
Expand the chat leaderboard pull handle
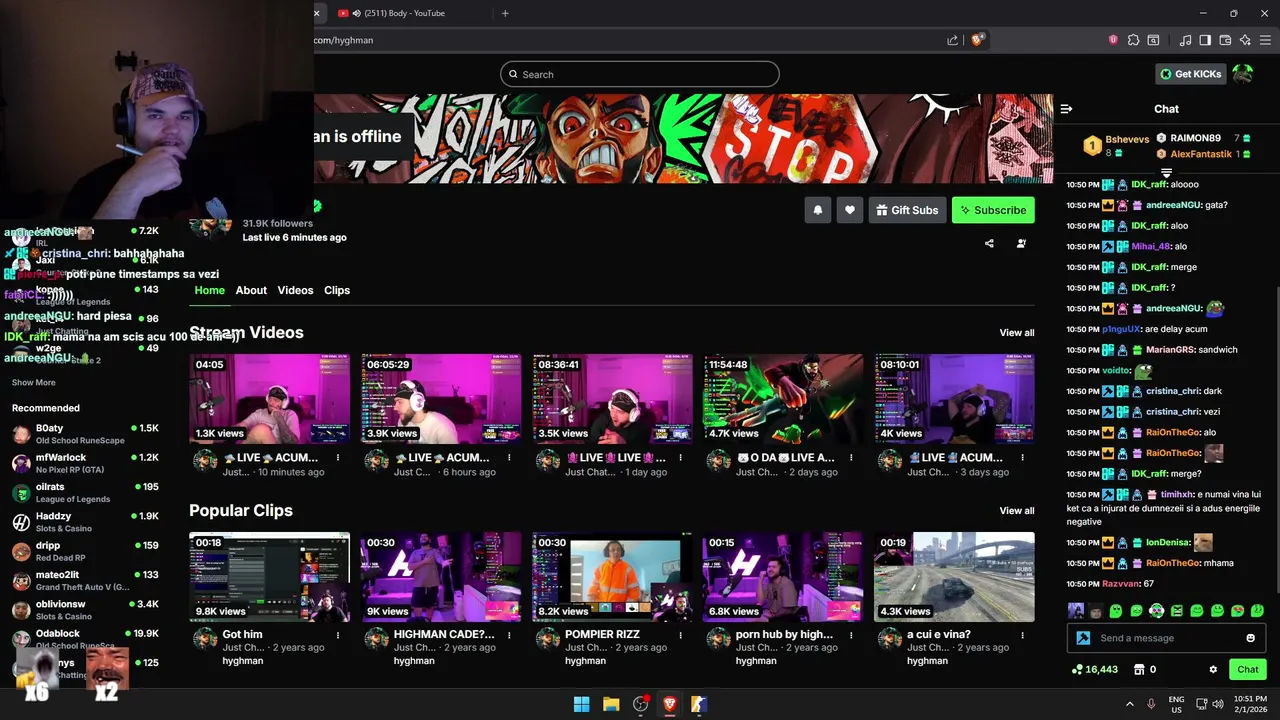(x=1166, y=173)
